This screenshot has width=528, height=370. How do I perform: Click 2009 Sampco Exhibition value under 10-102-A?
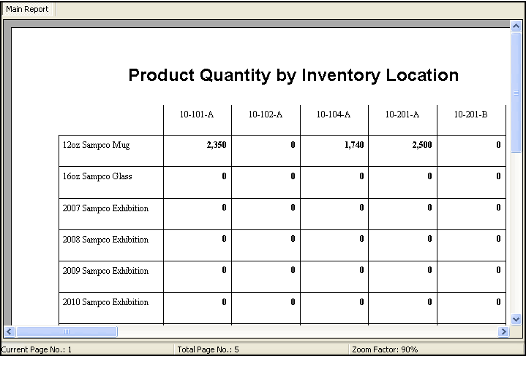click(293, 270)
